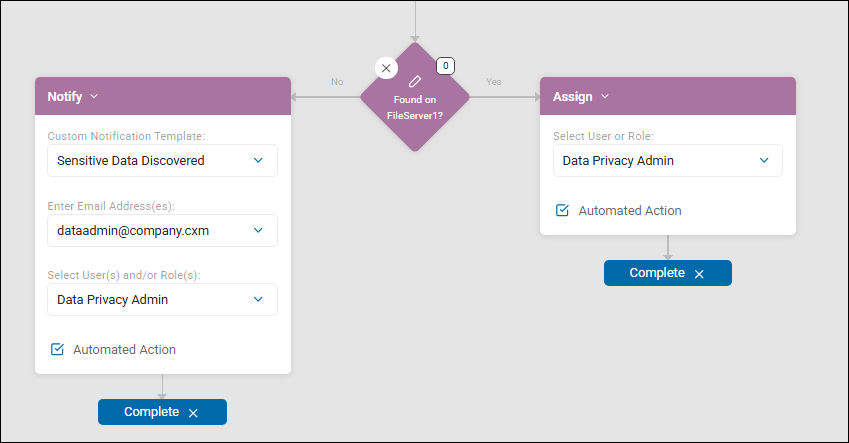Remove the Complete step under Assign
849x443 pixels.
tap(699, 274)
